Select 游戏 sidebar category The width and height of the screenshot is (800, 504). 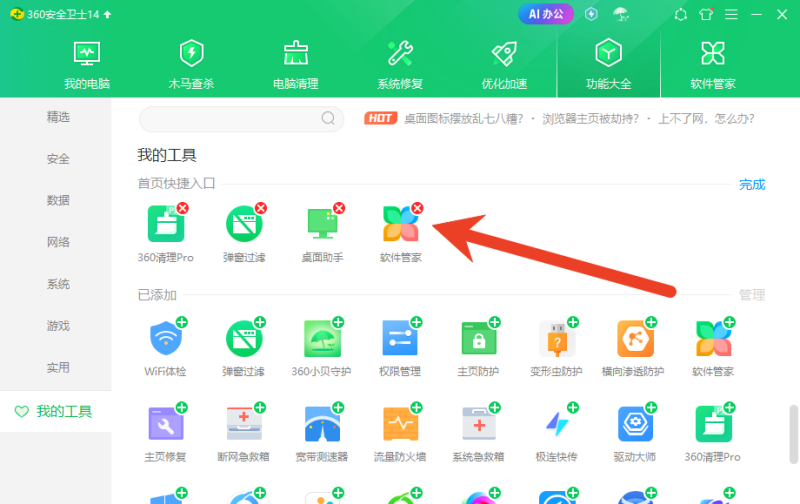pyautogui.click(x=58, y=326)
